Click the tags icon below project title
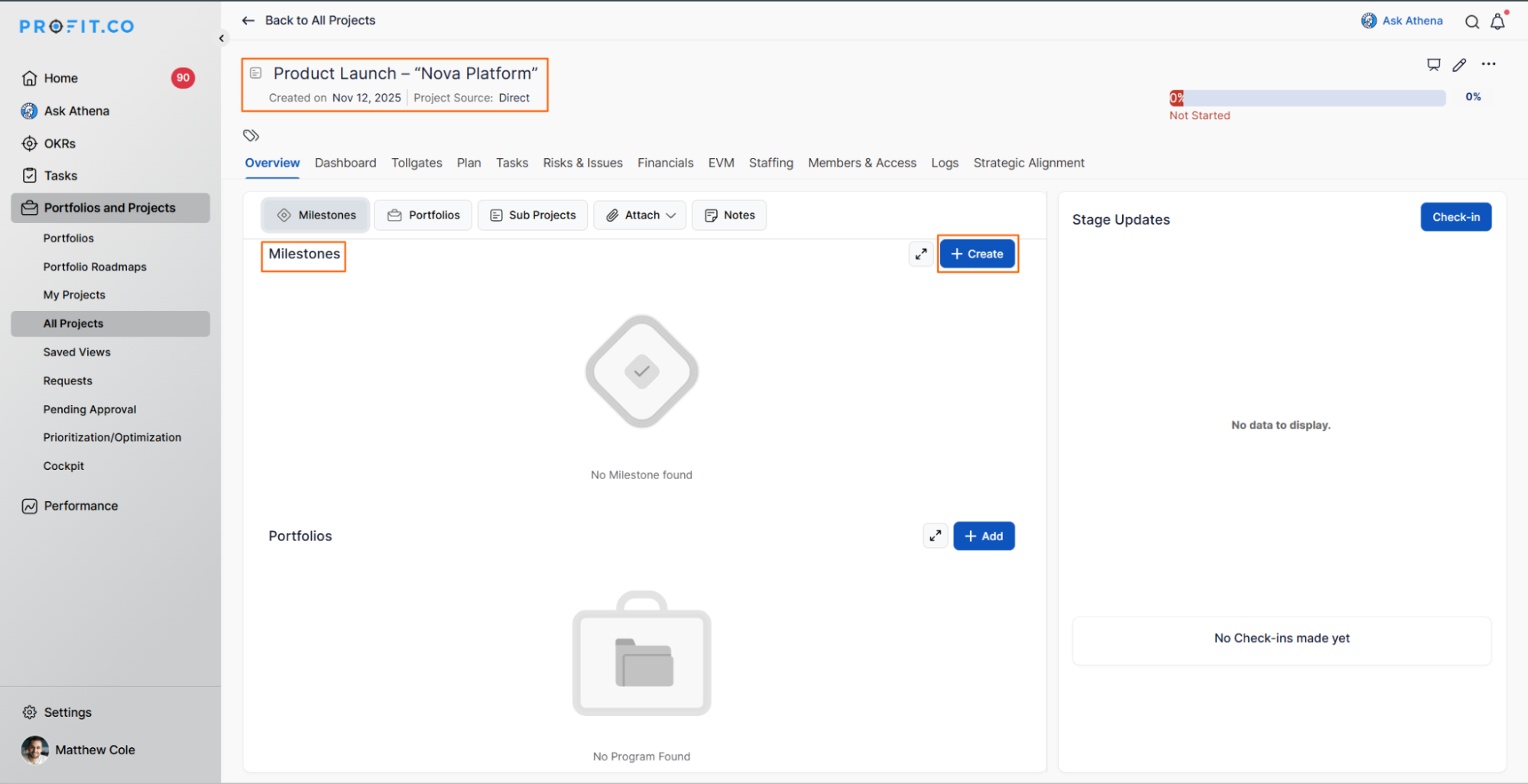Image resolution: width=1528 pixels, height=784 pixels. (x=251, y=135)
